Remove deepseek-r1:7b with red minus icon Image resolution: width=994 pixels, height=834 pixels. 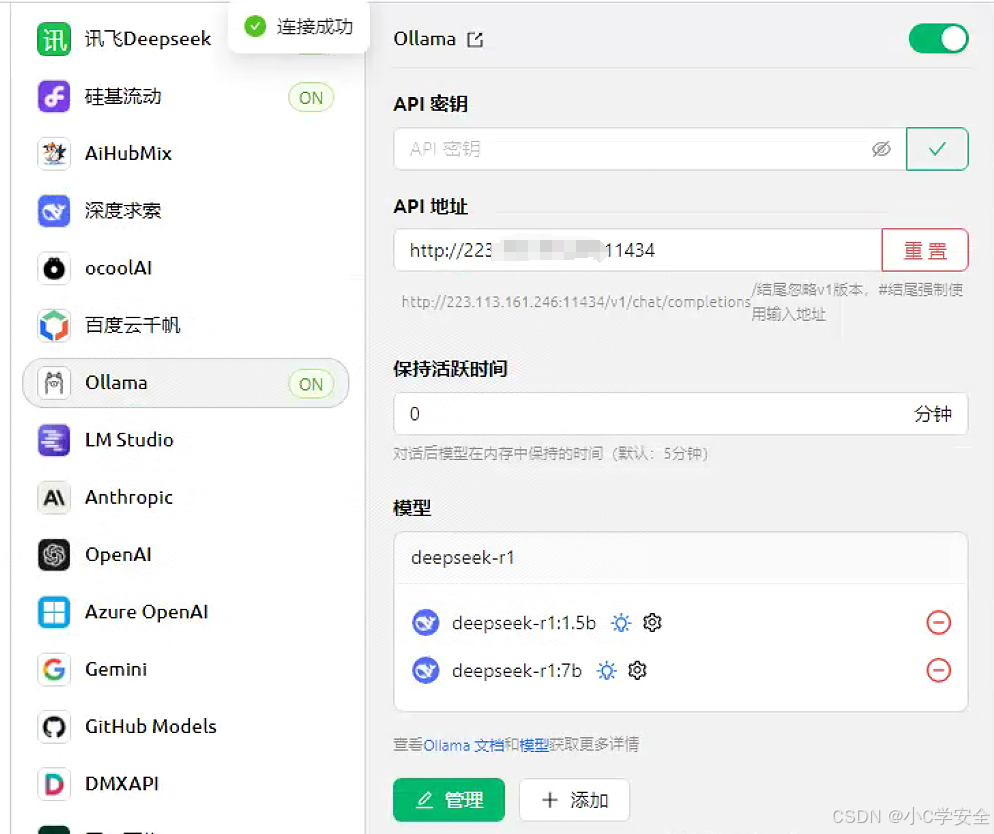(x=938, y=670)
